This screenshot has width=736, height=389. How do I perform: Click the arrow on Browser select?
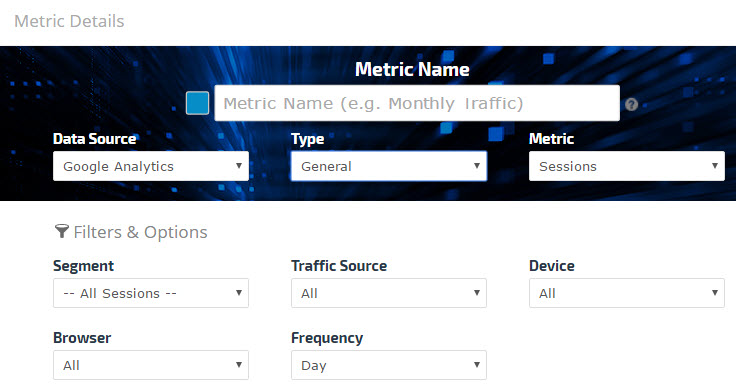click(238, 365)
